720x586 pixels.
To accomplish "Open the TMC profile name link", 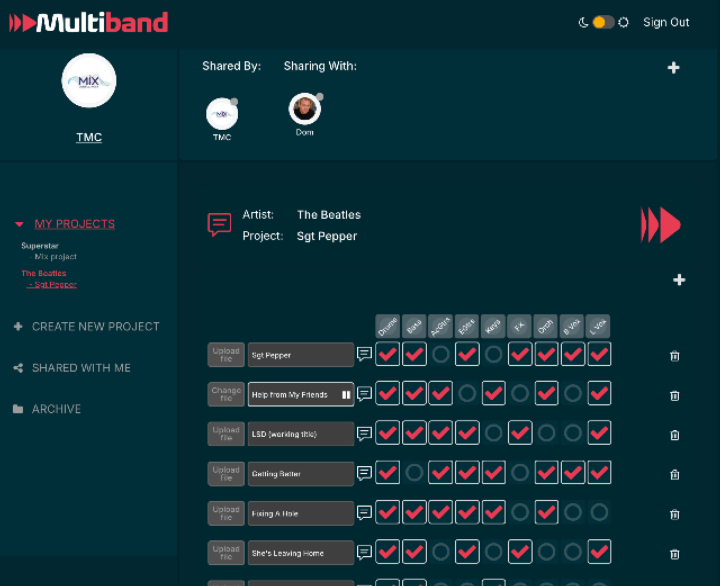I will pos(89,137).
